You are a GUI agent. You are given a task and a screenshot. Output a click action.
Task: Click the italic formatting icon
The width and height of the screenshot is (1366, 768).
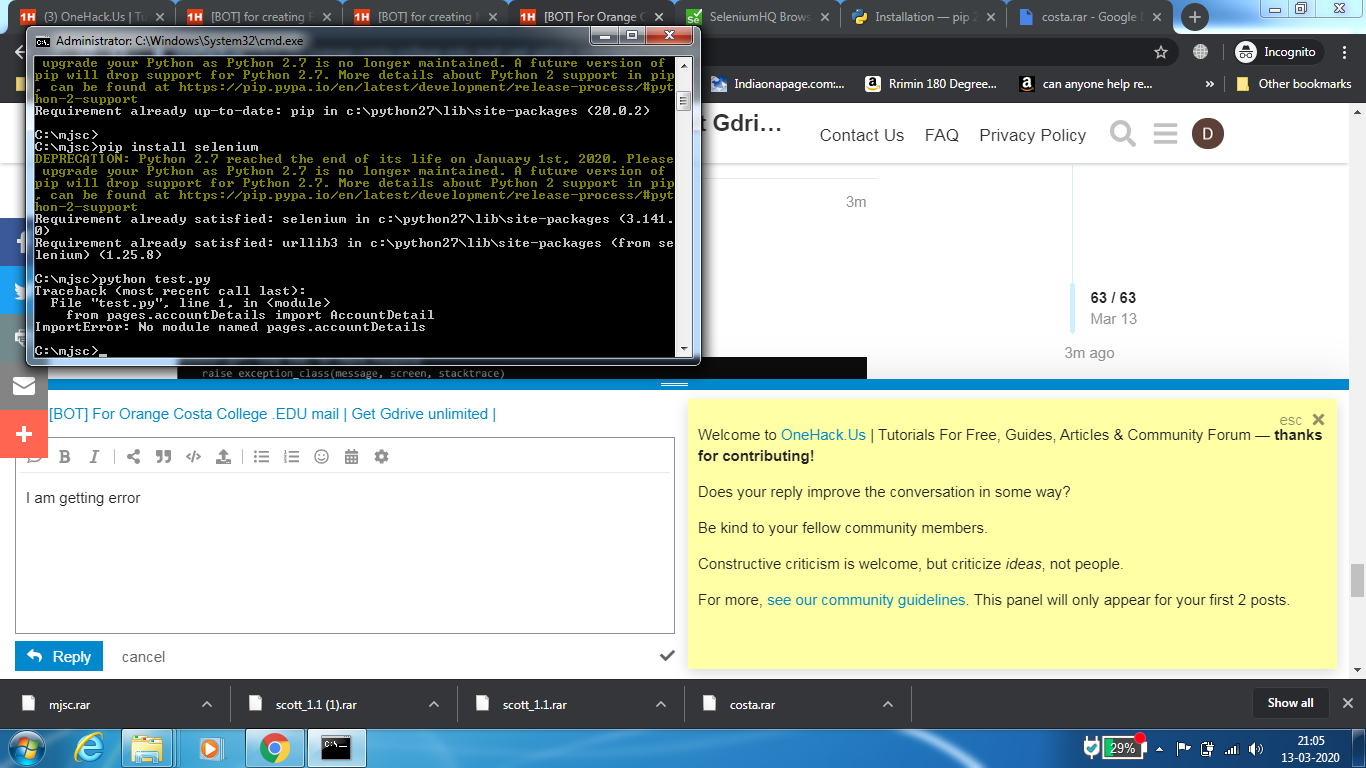coord(95,457)
